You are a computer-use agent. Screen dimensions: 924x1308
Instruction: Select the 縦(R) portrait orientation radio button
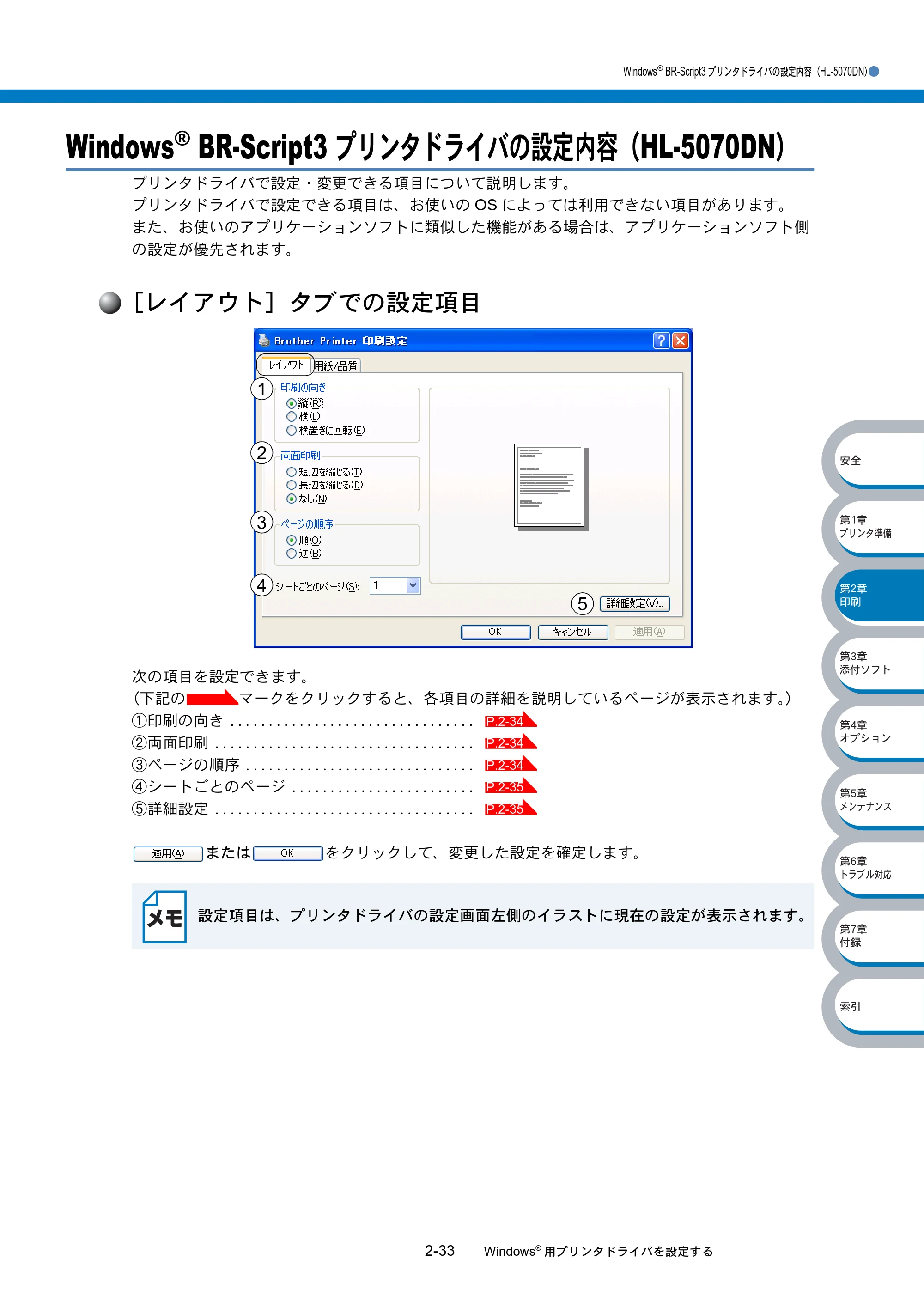point(292,403)
